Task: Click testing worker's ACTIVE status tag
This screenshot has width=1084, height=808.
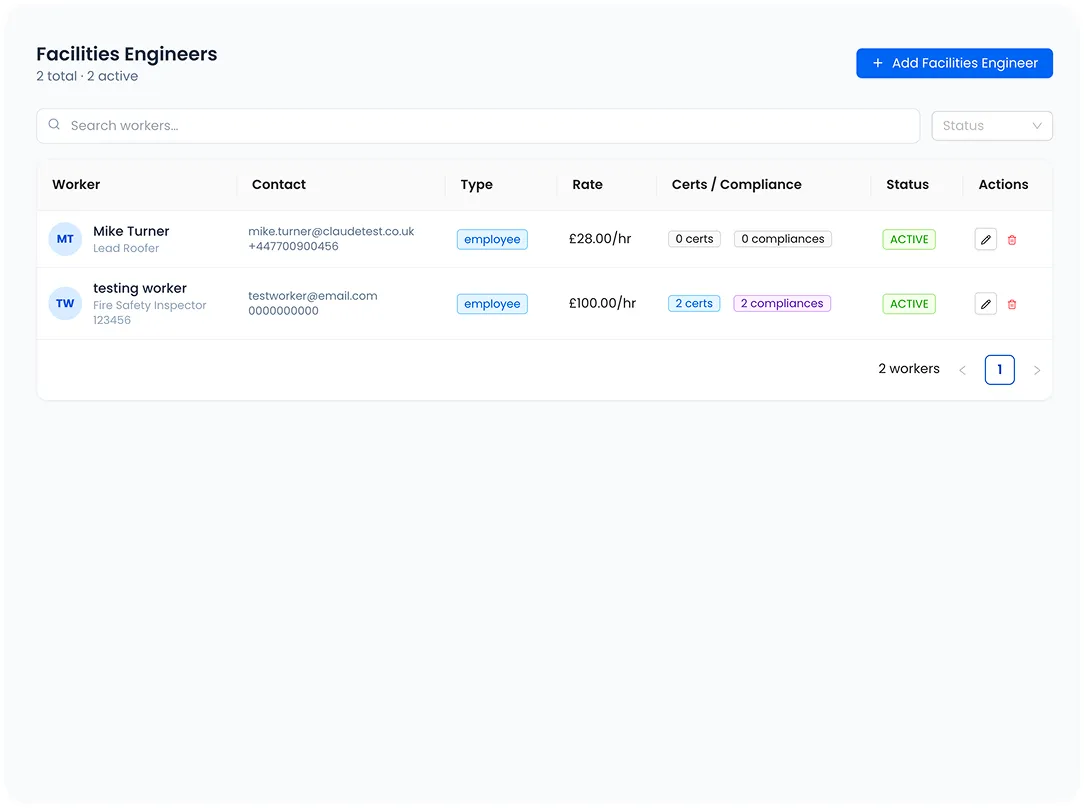Action: [x=909, y=303]
